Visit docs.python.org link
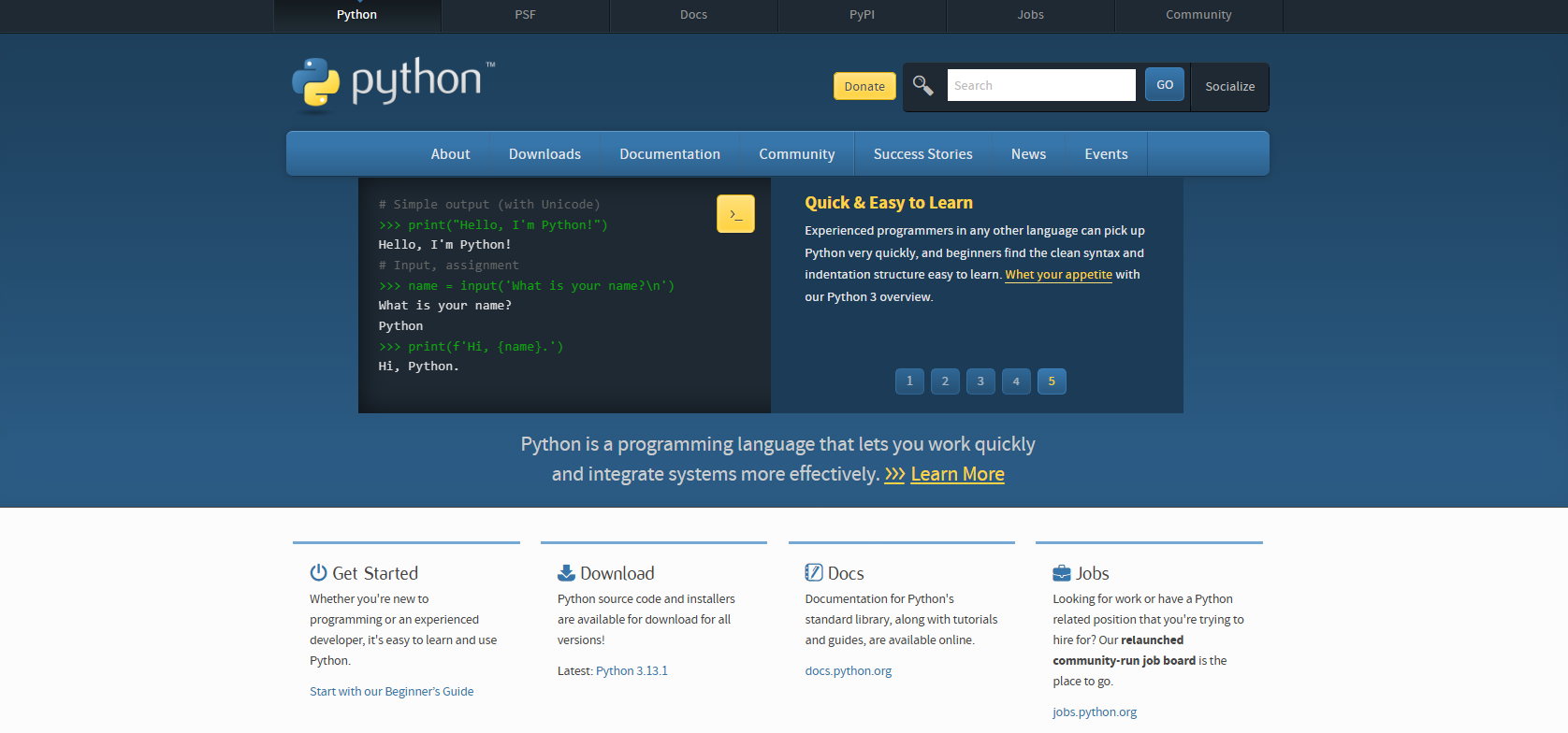 849,671
